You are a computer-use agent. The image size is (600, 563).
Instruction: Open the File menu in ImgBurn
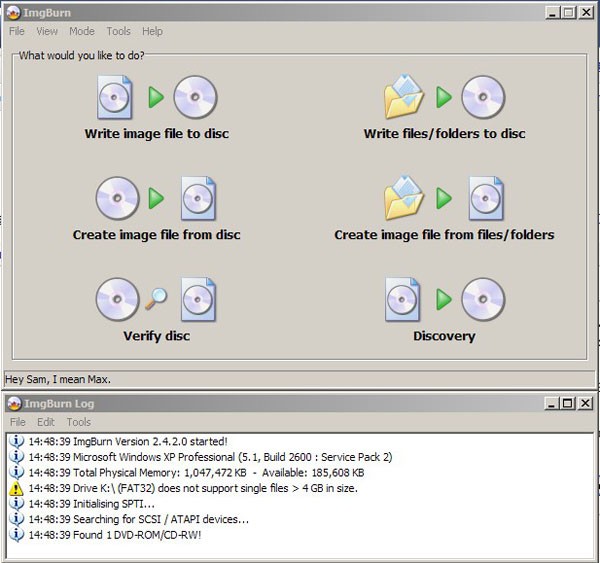pos(17,31)
